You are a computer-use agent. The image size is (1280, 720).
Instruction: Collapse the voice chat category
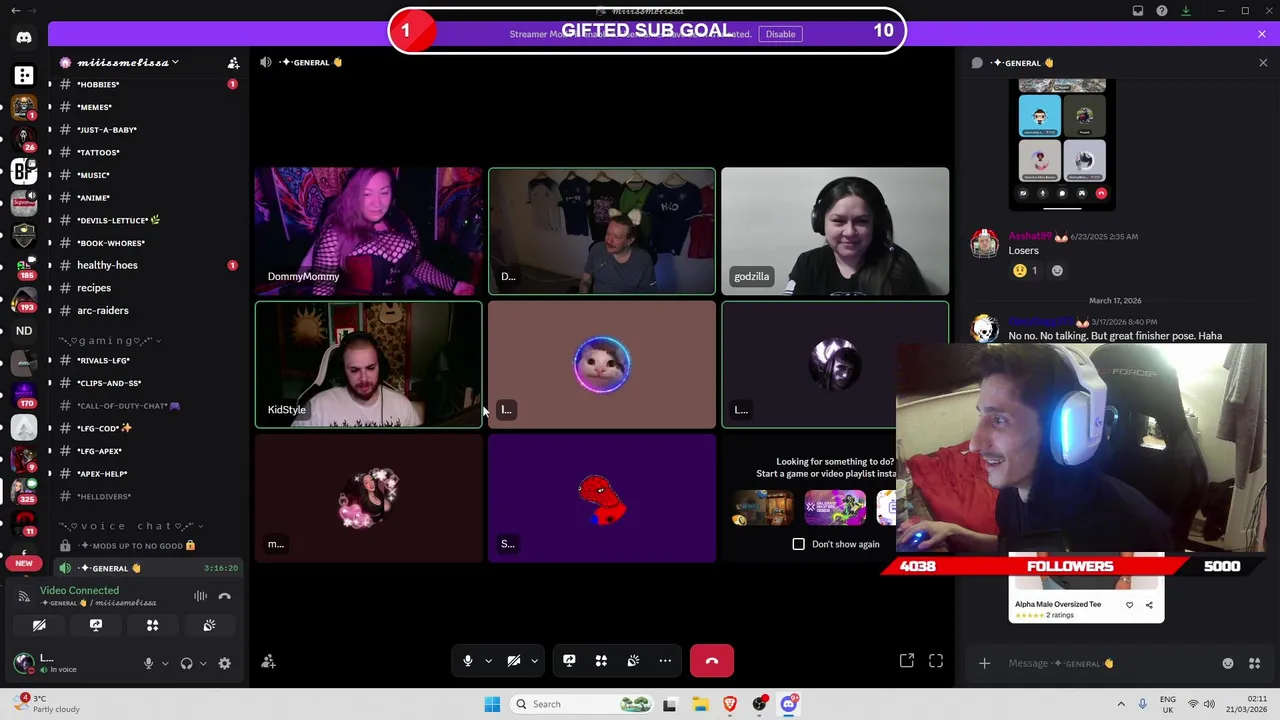click(x=130, y=526)
